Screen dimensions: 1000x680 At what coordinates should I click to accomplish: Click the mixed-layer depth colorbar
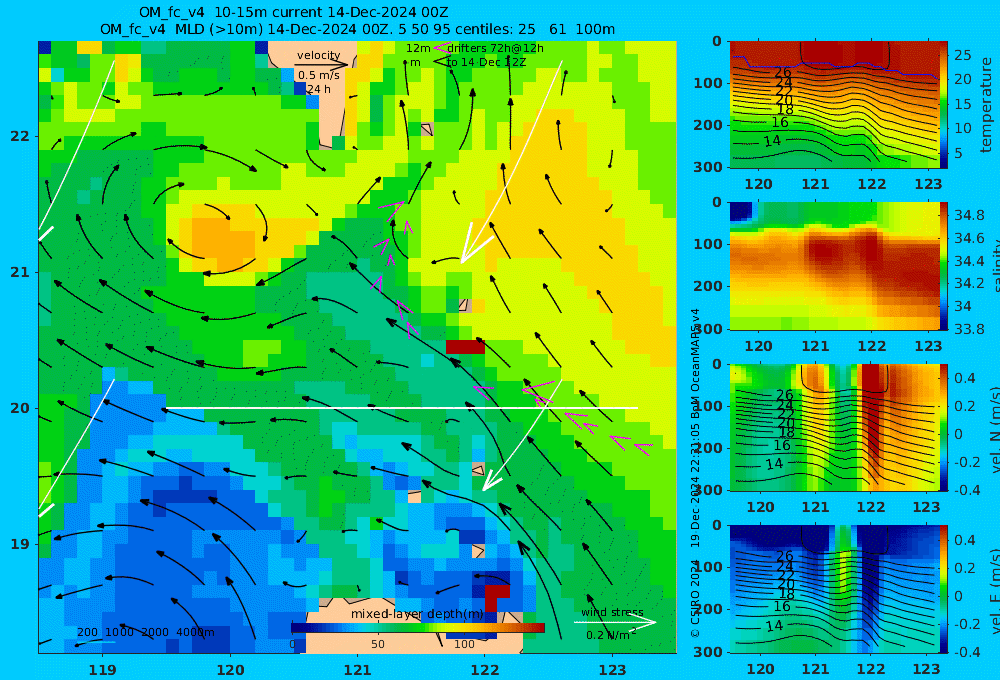[x=418, y=628]
